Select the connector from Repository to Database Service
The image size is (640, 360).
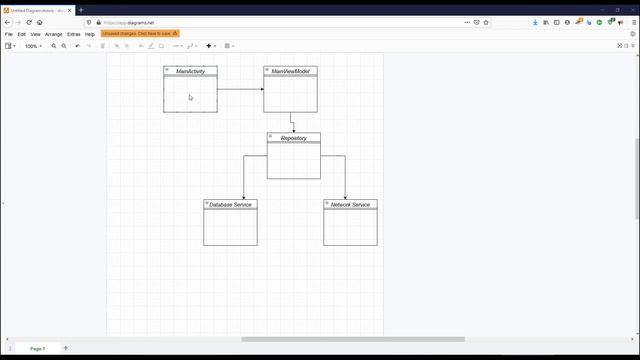tap(244, 176)
